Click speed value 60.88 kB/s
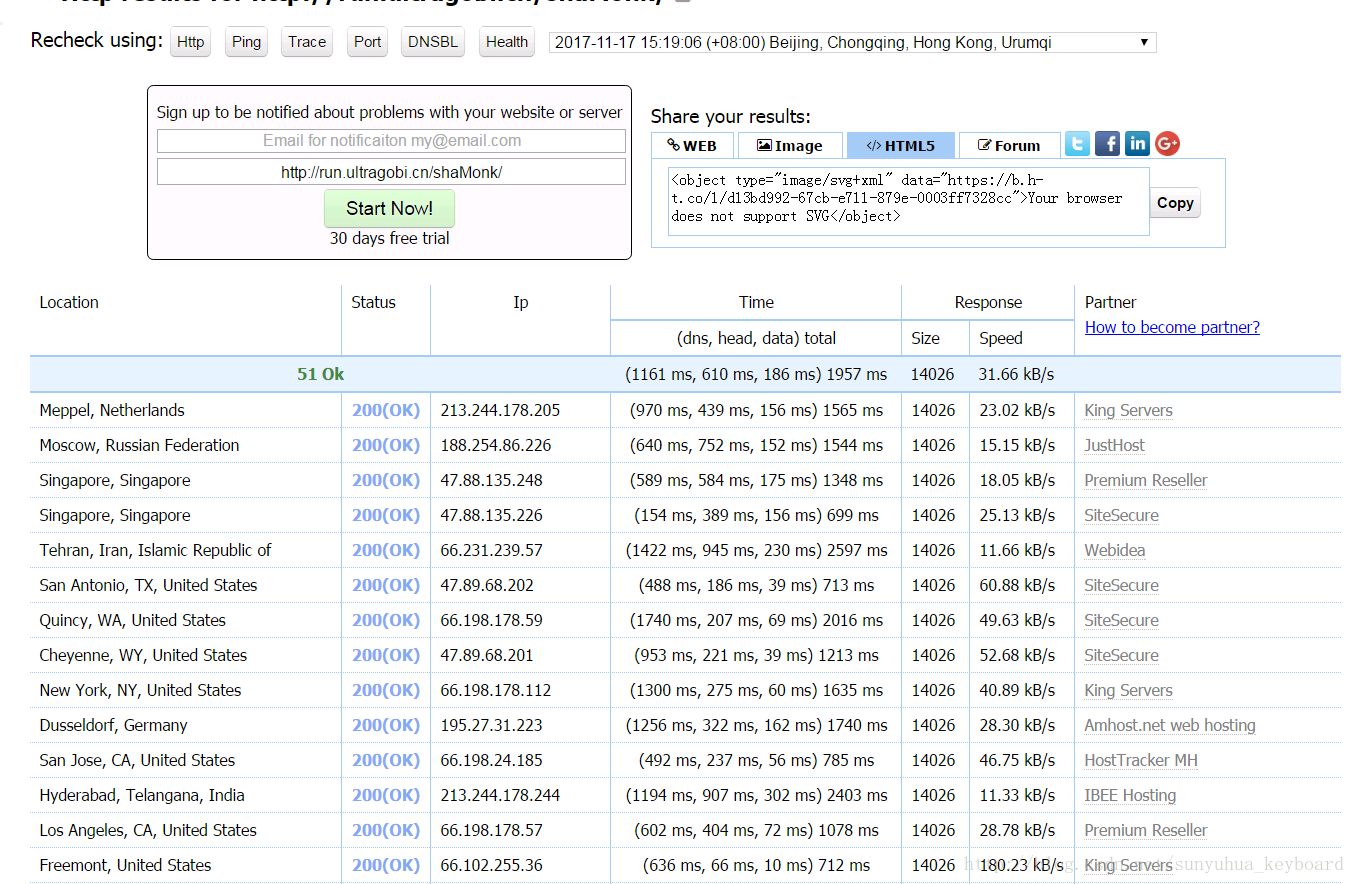Screen dimensions: 1355x884 [1017, 585]
